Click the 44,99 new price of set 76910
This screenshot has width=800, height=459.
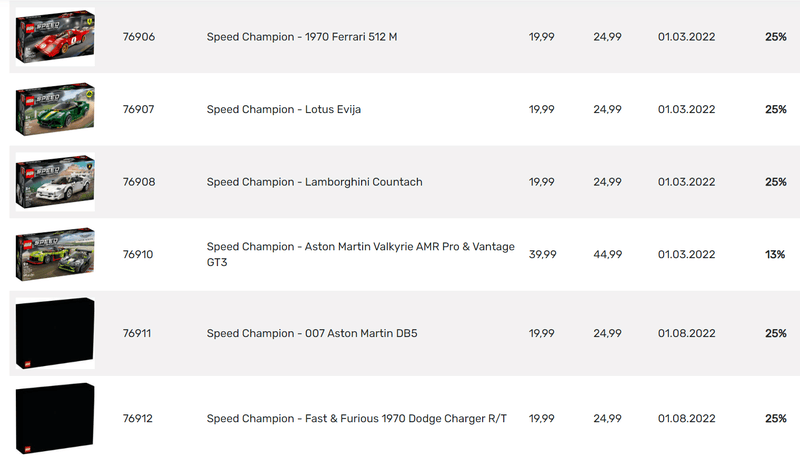(x=608, y=254)
